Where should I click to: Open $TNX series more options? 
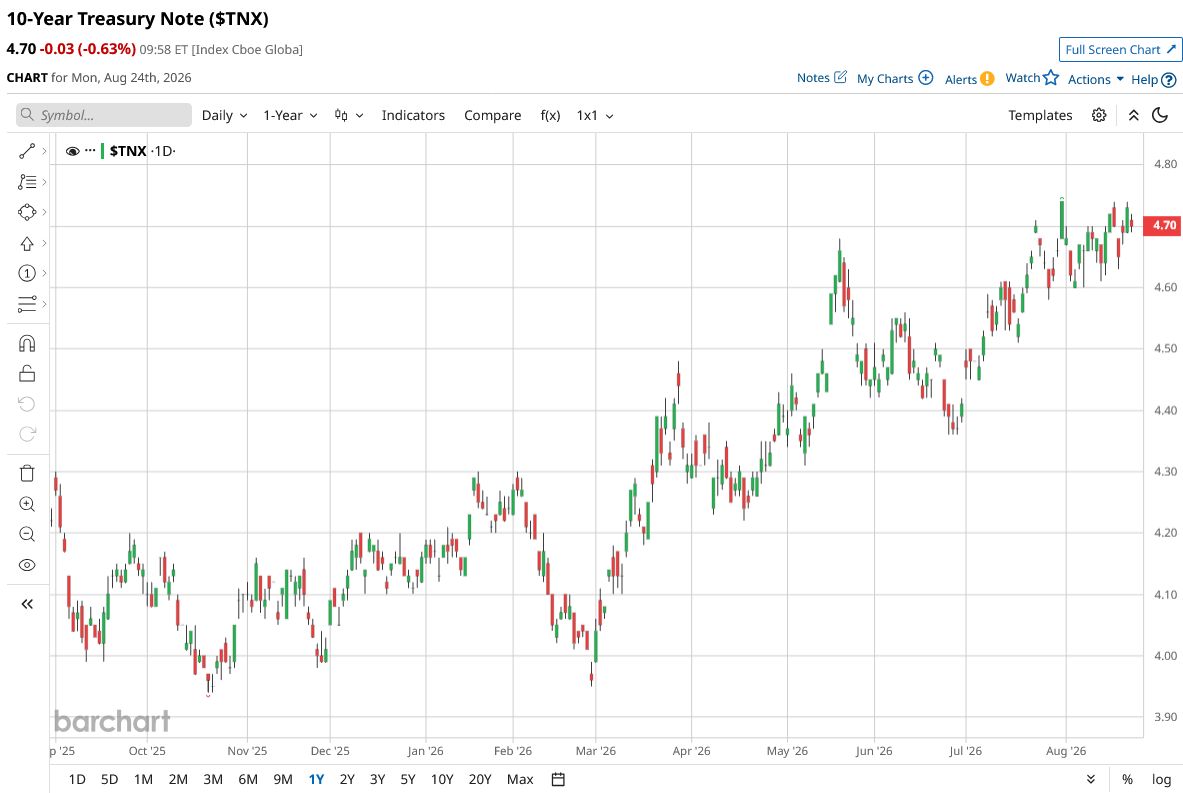91,151
